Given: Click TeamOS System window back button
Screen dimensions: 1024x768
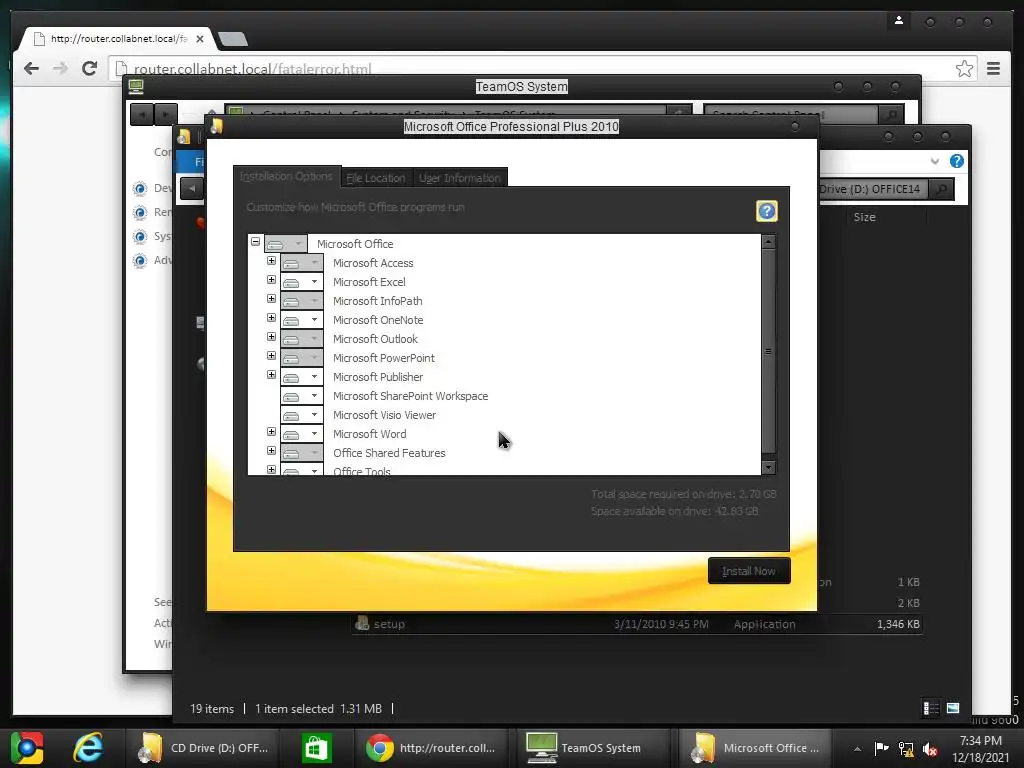Looking at the screenshot, I should (x=142, y=114).
